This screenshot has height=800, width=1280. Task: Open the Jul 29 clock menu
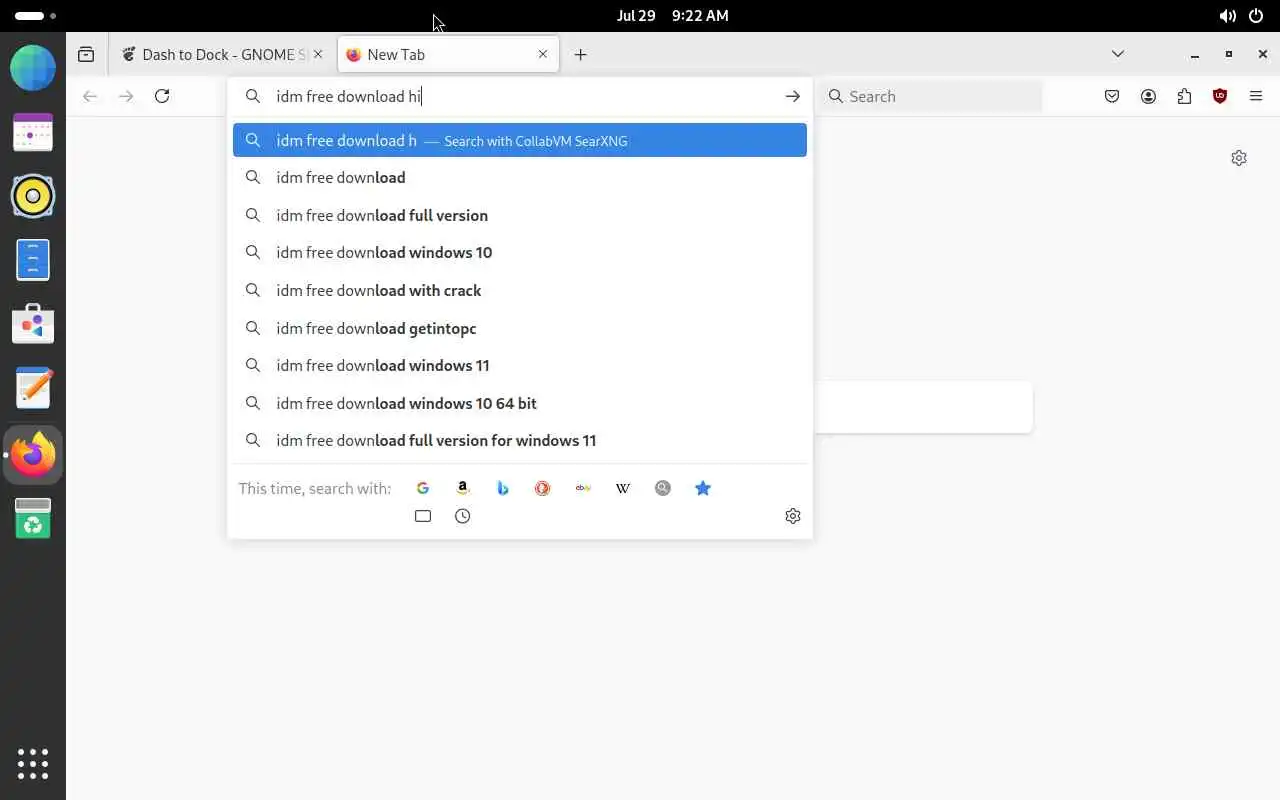click(x=672, y=16)
